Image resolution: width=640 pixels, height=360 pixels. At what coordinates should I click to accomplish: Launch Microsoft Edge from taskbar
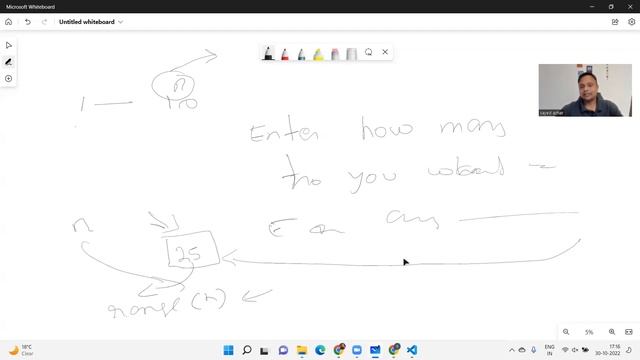pyautogui.click(x=320, y=350)
